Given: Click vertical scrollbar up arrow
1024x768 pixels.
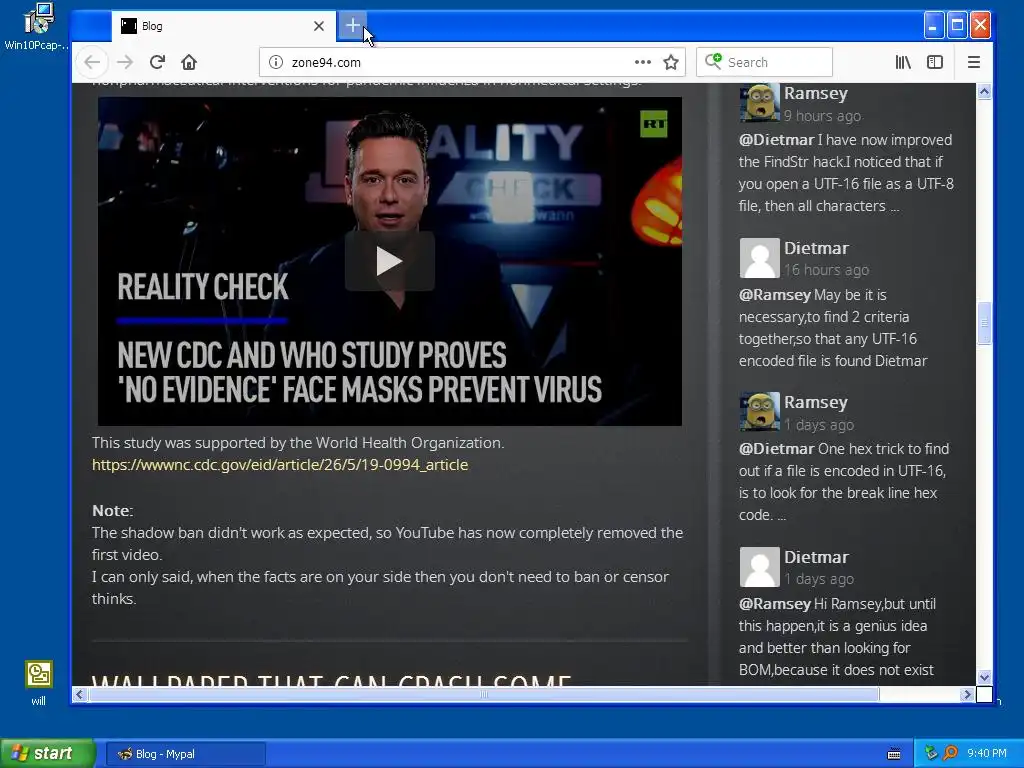Looking at the screenshot, I should 984,91.
